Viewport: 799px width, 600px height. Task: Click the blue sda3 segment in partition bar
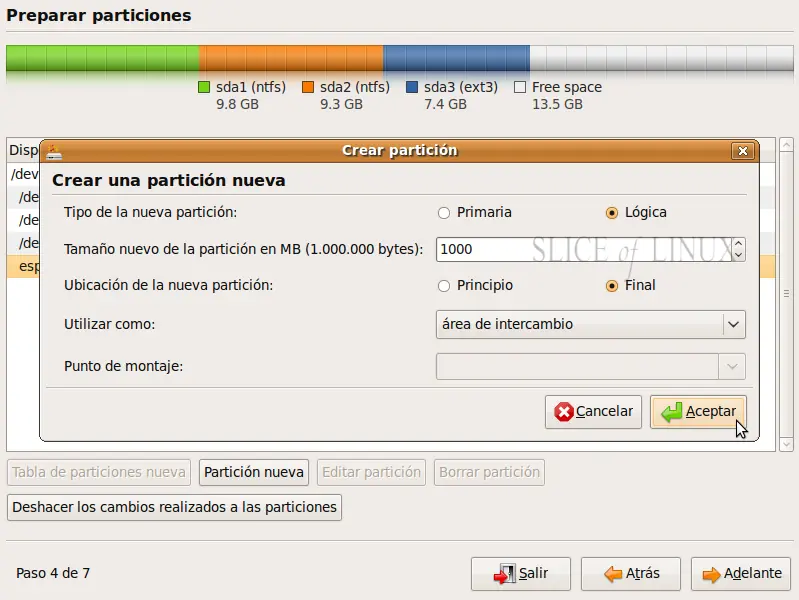pos(457,58)
